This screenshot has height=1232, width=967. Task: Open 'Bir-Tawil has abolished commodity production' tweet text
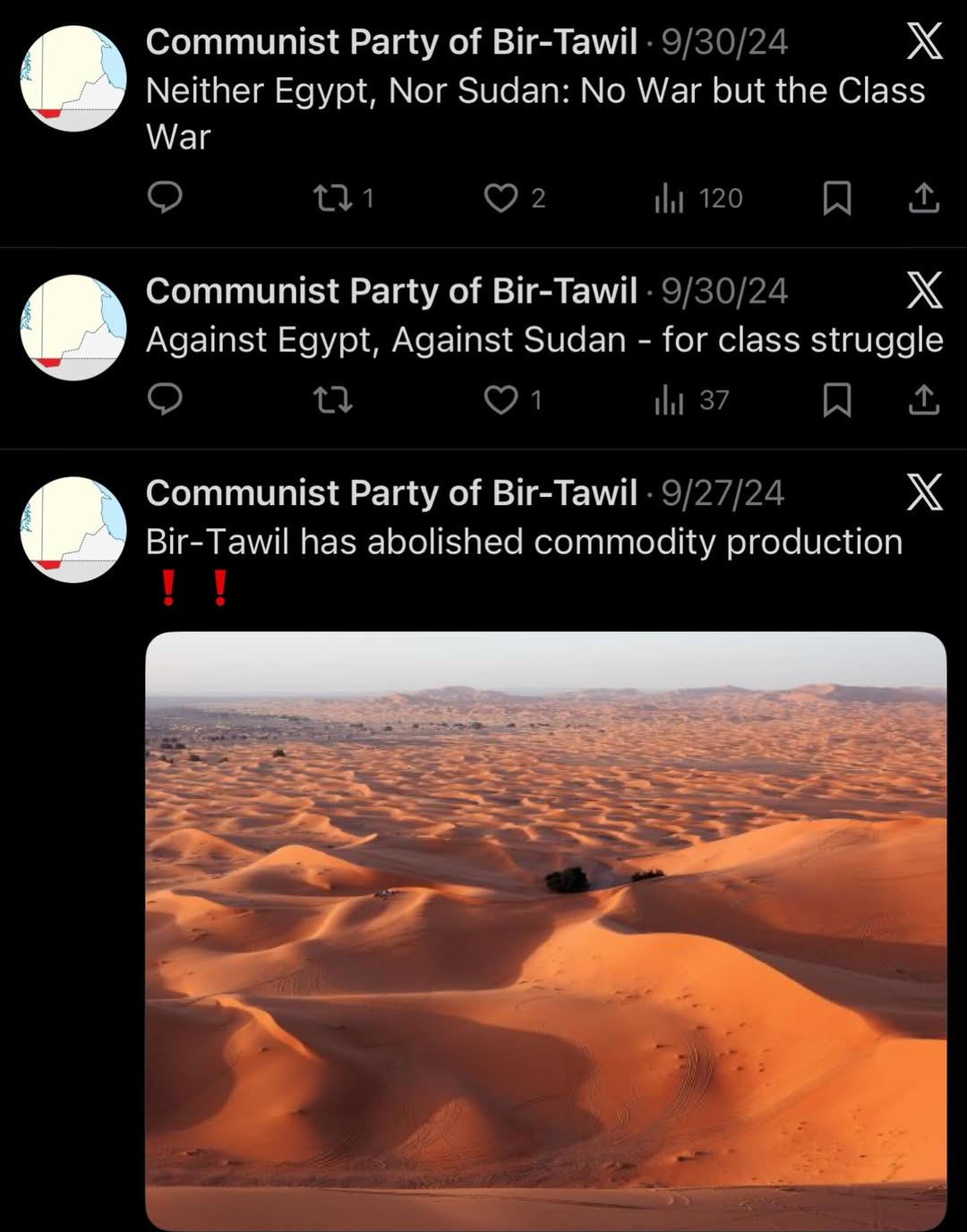pyautogui.click(x=524, y=542)
